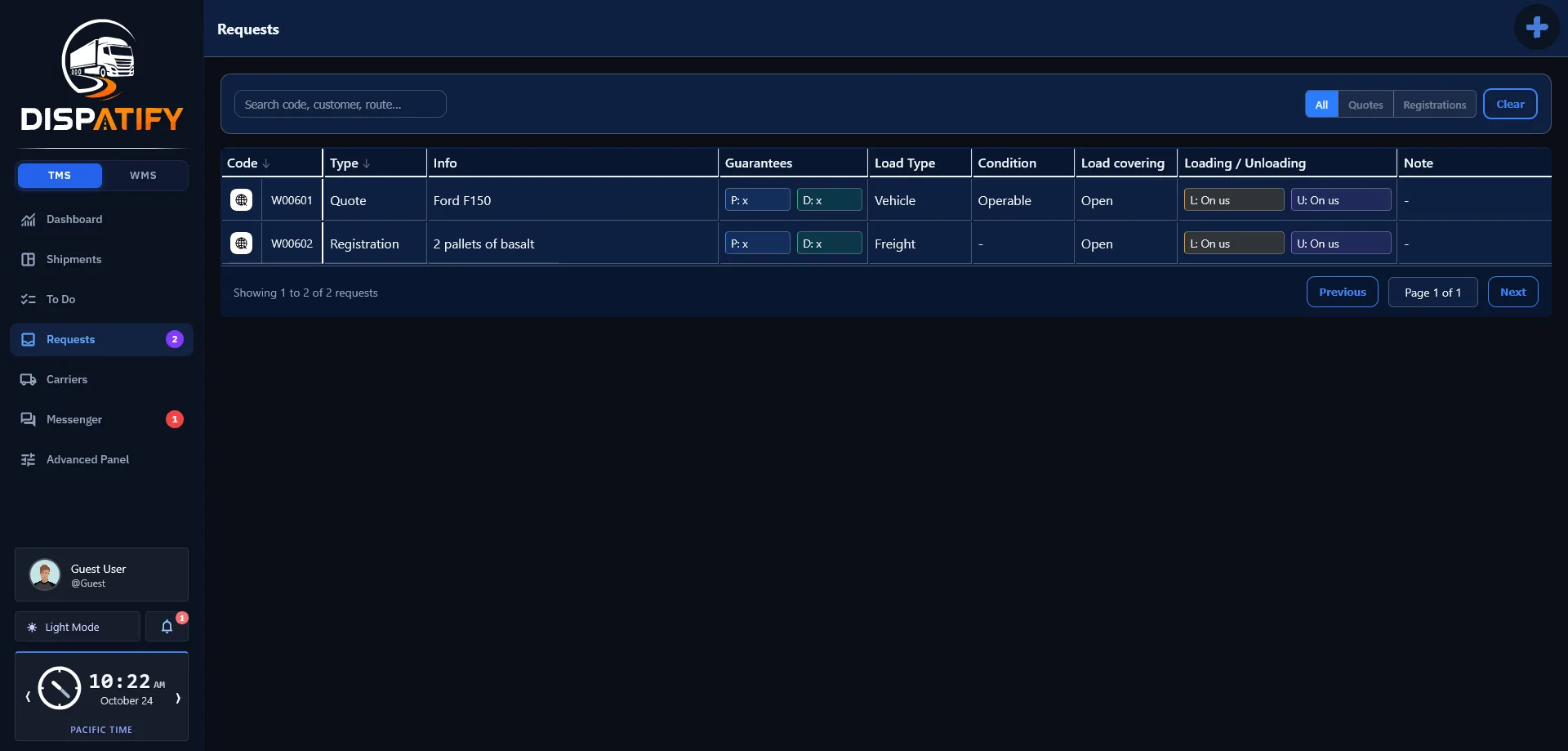This screenshot has width=1568, height=751.
Task: Open the Carriers section
Action: click(x=101, y=379)
